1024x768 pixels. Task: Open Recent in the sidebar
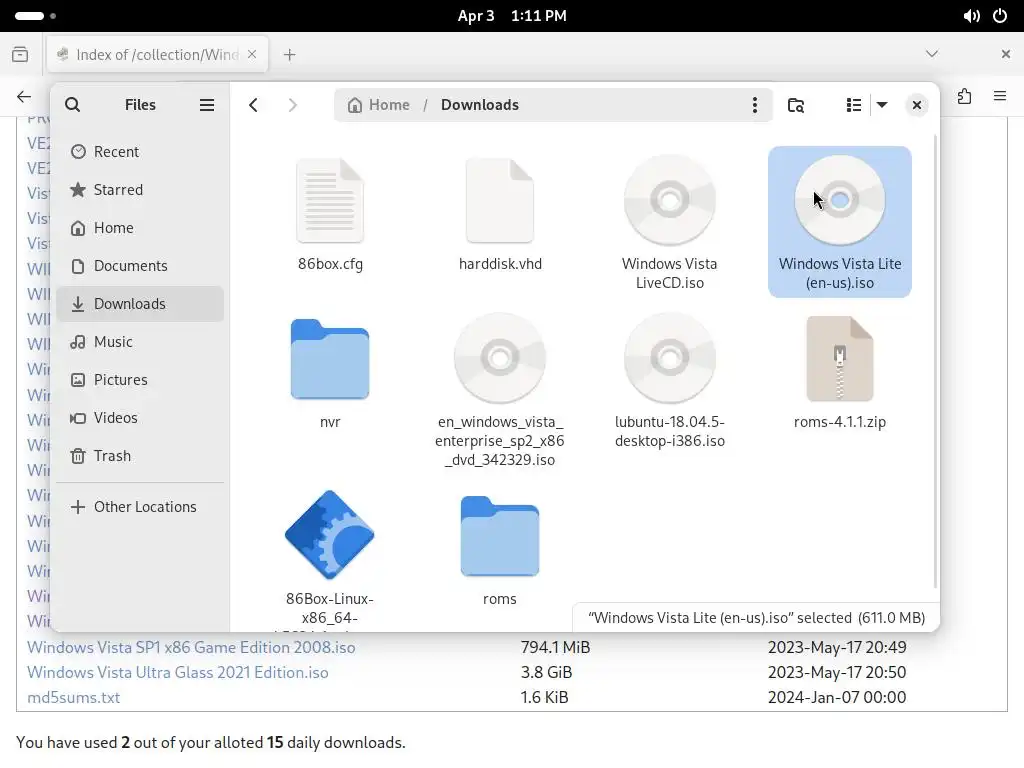point(140,152)
